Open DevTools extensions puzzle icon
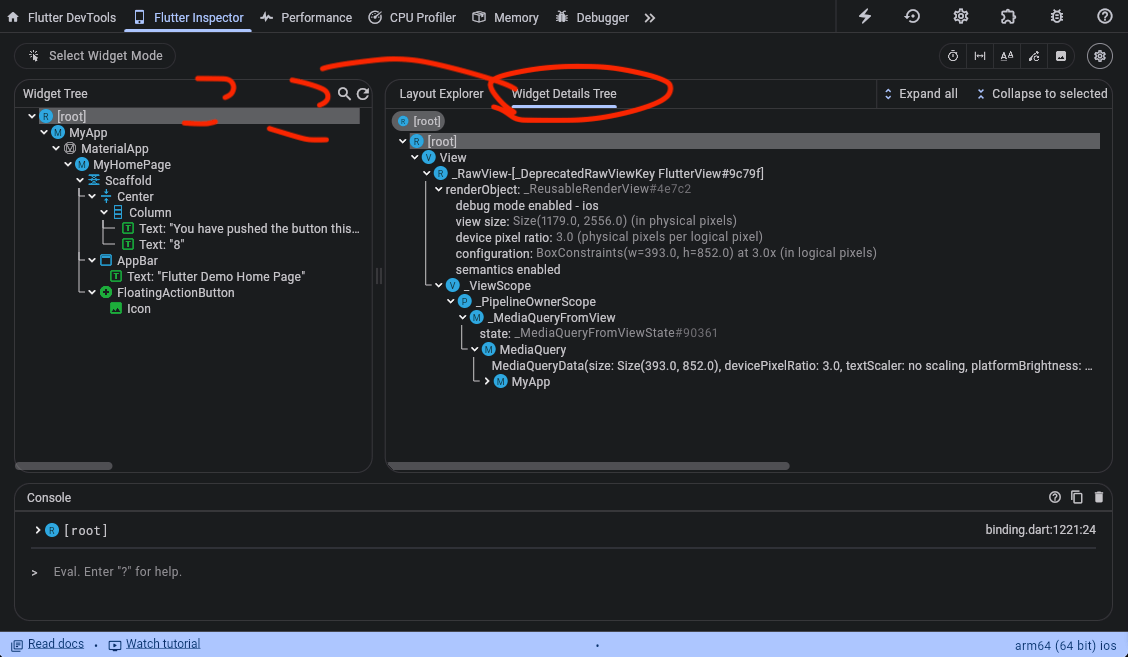 pos(1008,17)
